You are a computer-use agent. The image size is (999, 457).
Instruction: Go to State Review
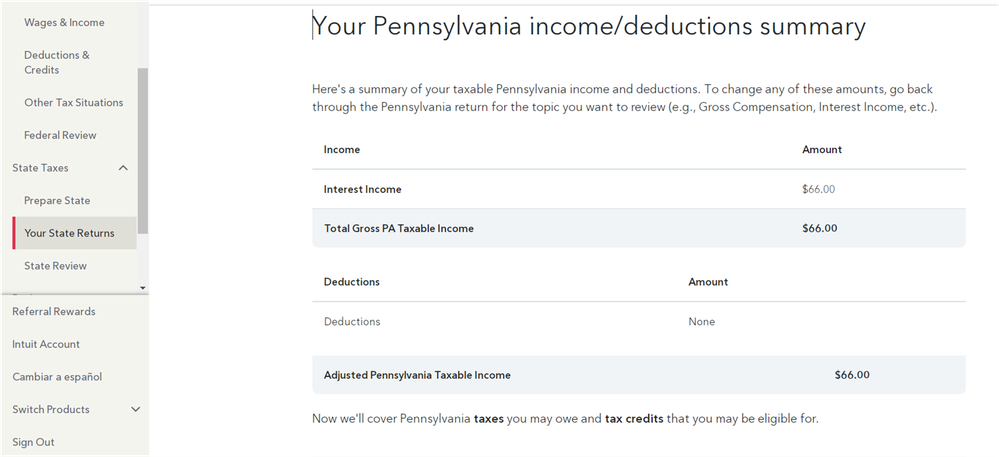55,266
